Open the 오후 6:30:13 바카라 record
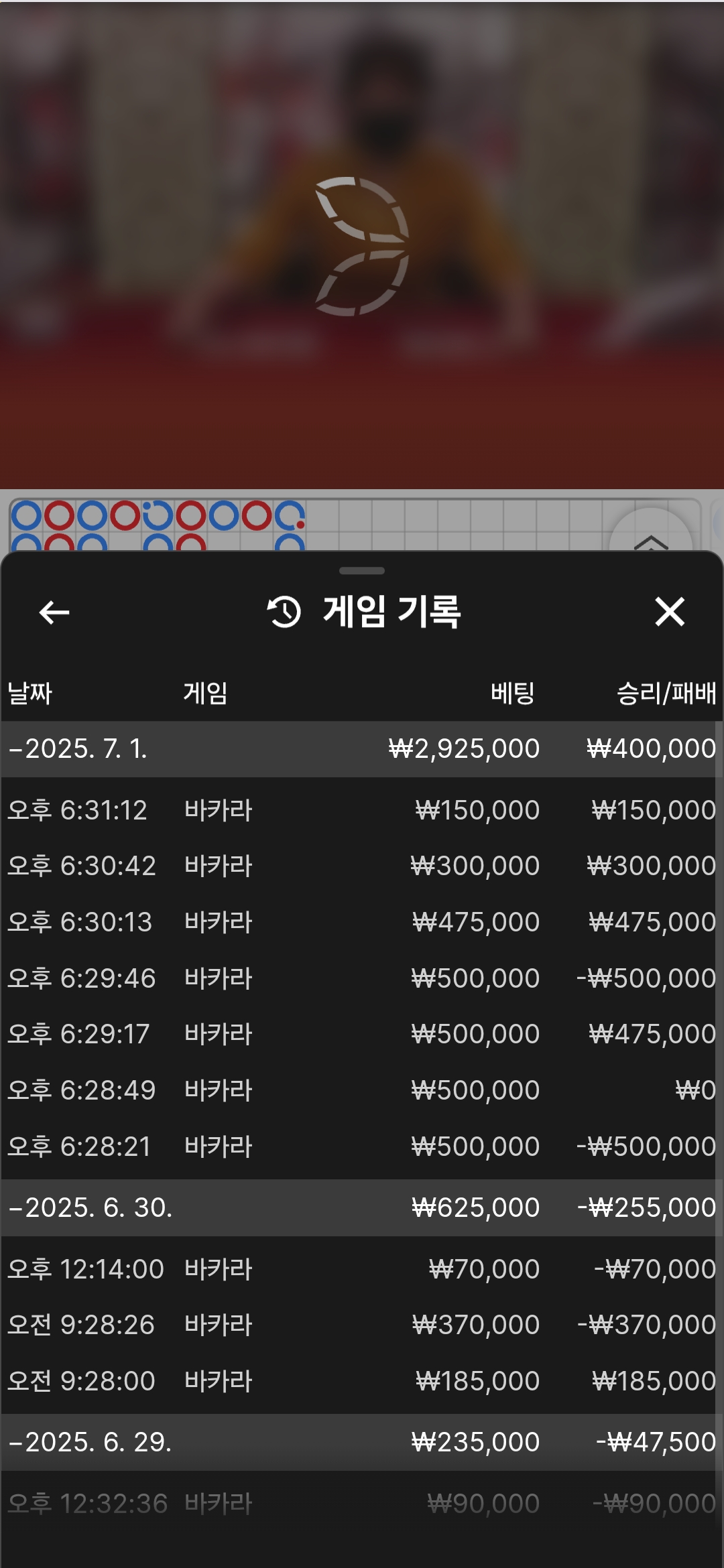724x1568 pixels. click(362, 922)
